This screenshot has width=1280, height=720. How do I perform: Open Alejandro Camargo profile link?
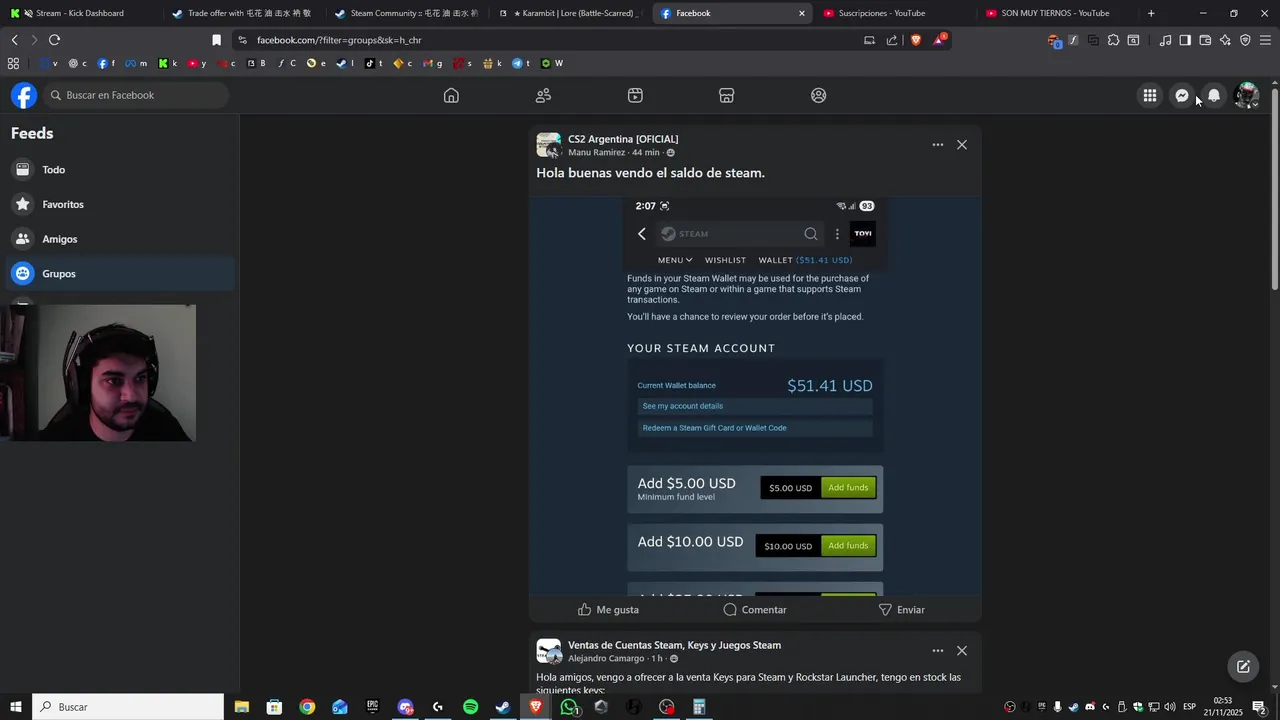coord(606,658)
